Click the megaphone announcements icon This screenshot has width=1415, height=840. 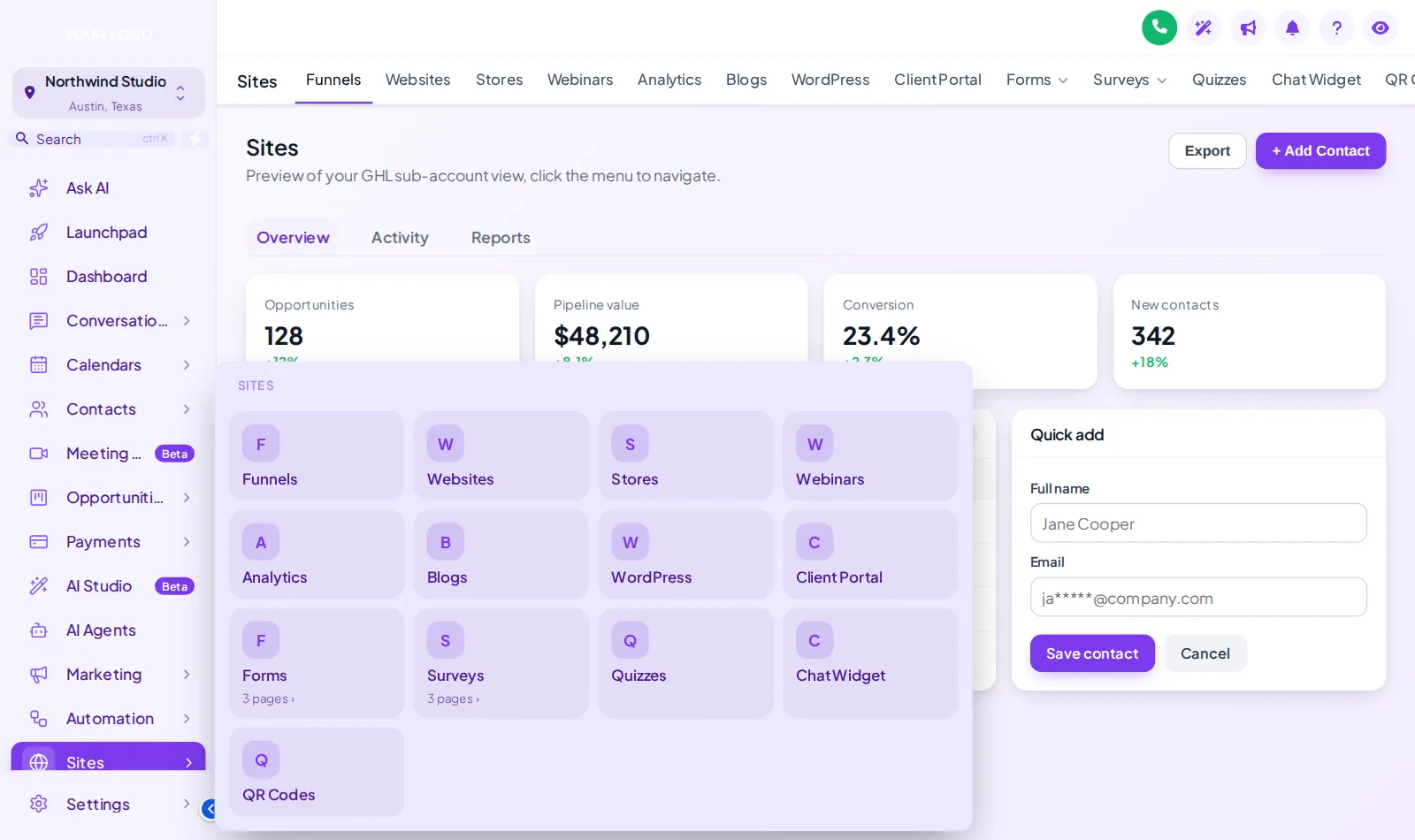pyautogui.click(x=1248, y=27)
